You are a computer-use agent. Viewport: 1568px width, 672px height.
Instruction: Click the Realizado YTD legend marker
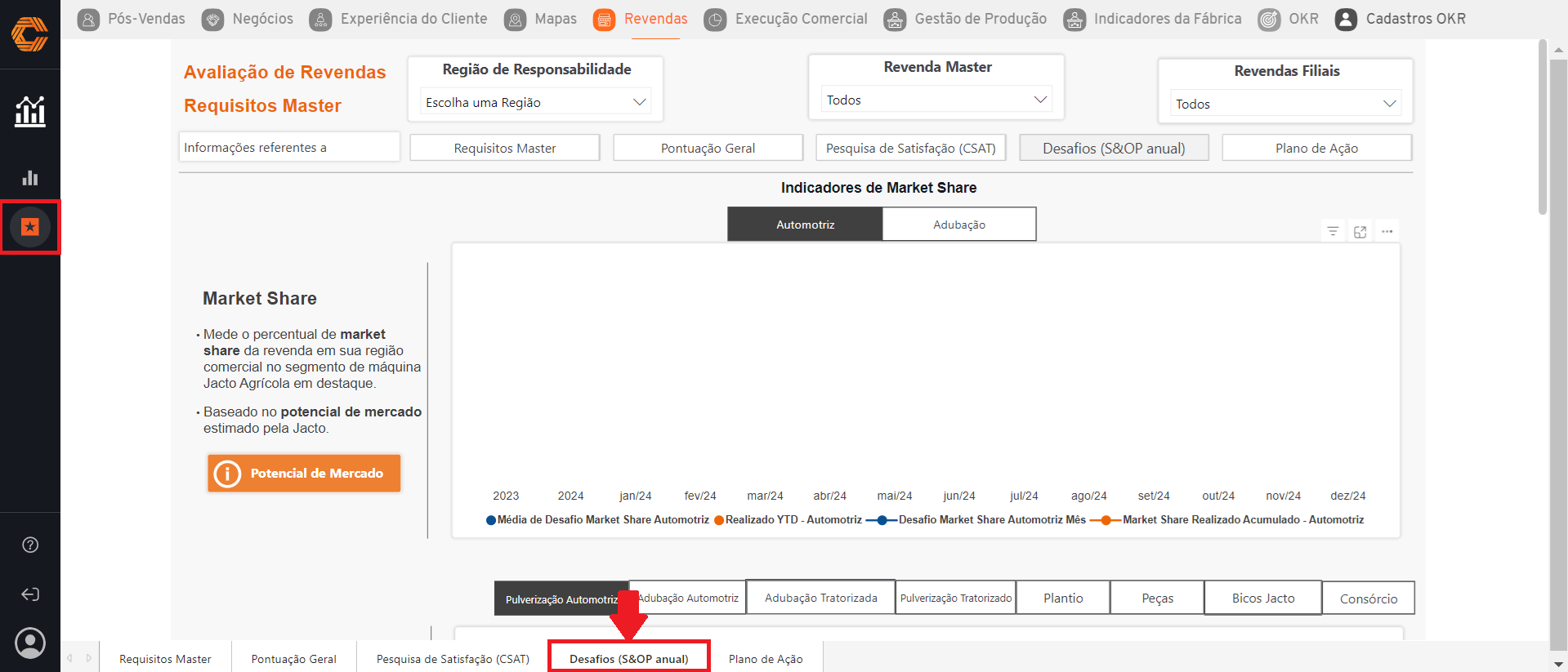(x=719, y=520)
